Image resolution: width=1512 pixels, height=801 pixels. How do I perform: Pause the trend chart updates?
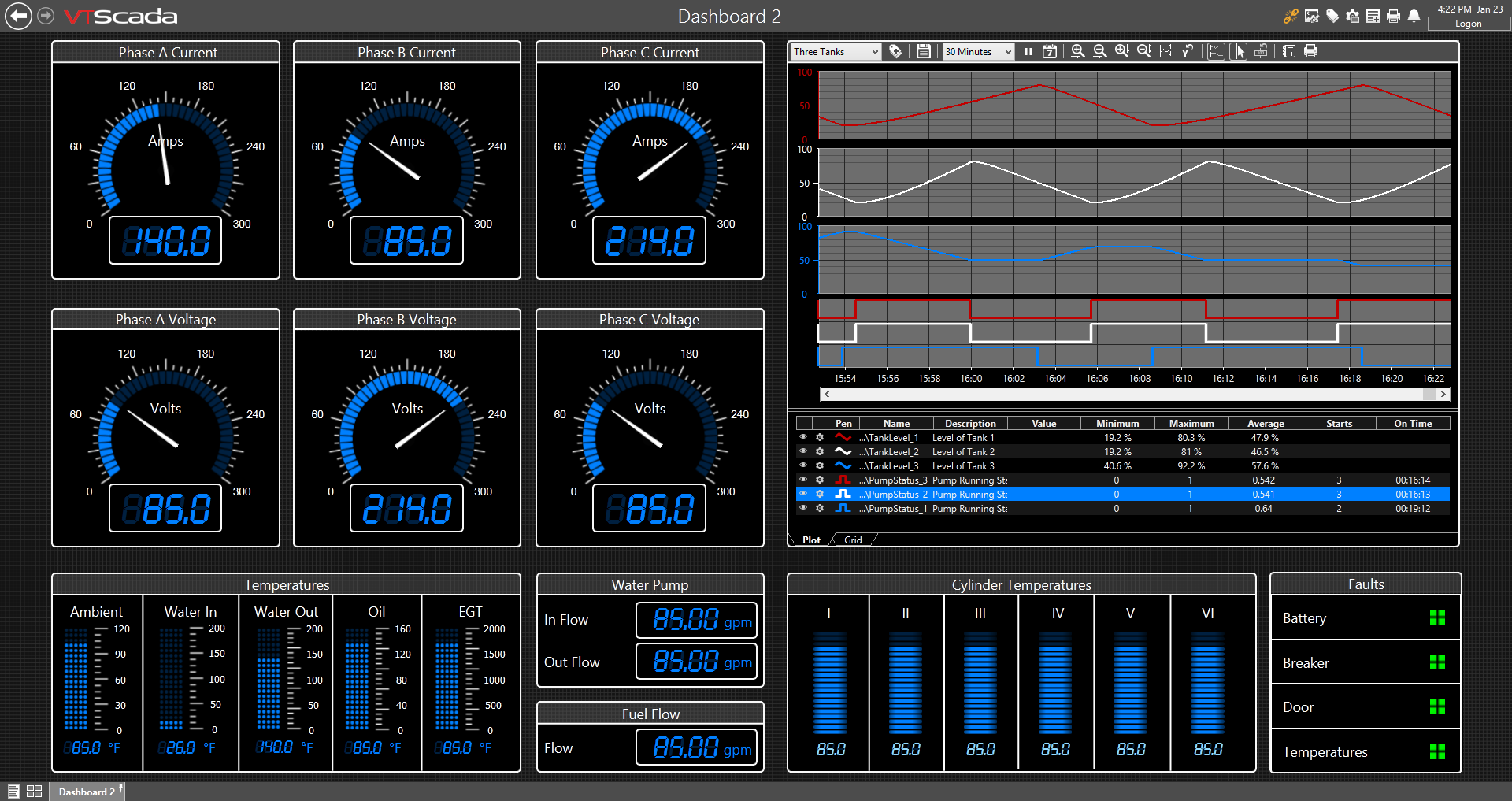coord(1028,51)
